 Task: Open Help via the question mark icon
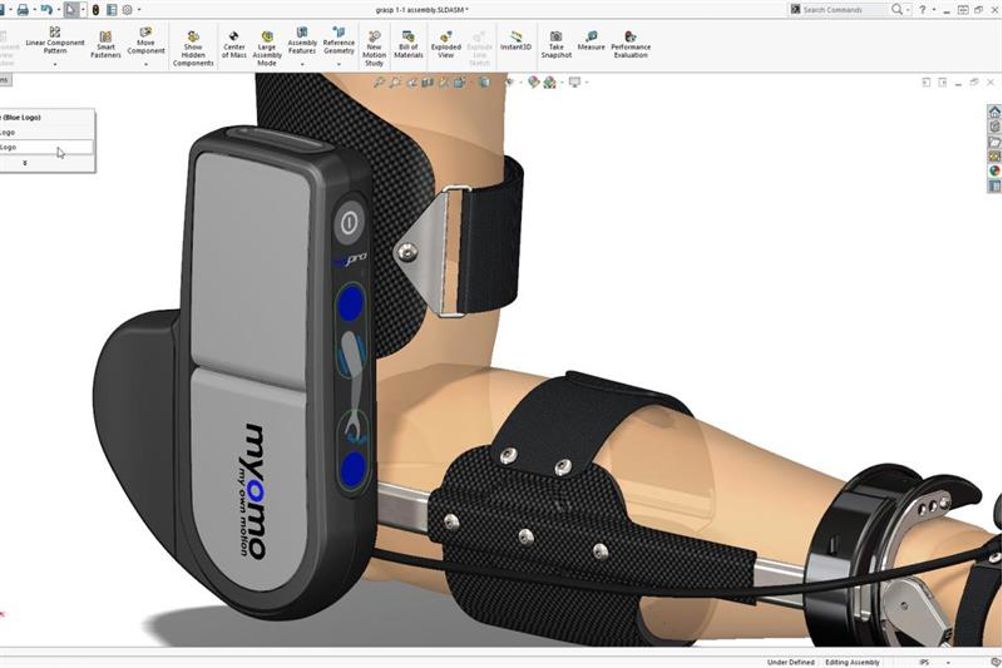click(922, 10)
